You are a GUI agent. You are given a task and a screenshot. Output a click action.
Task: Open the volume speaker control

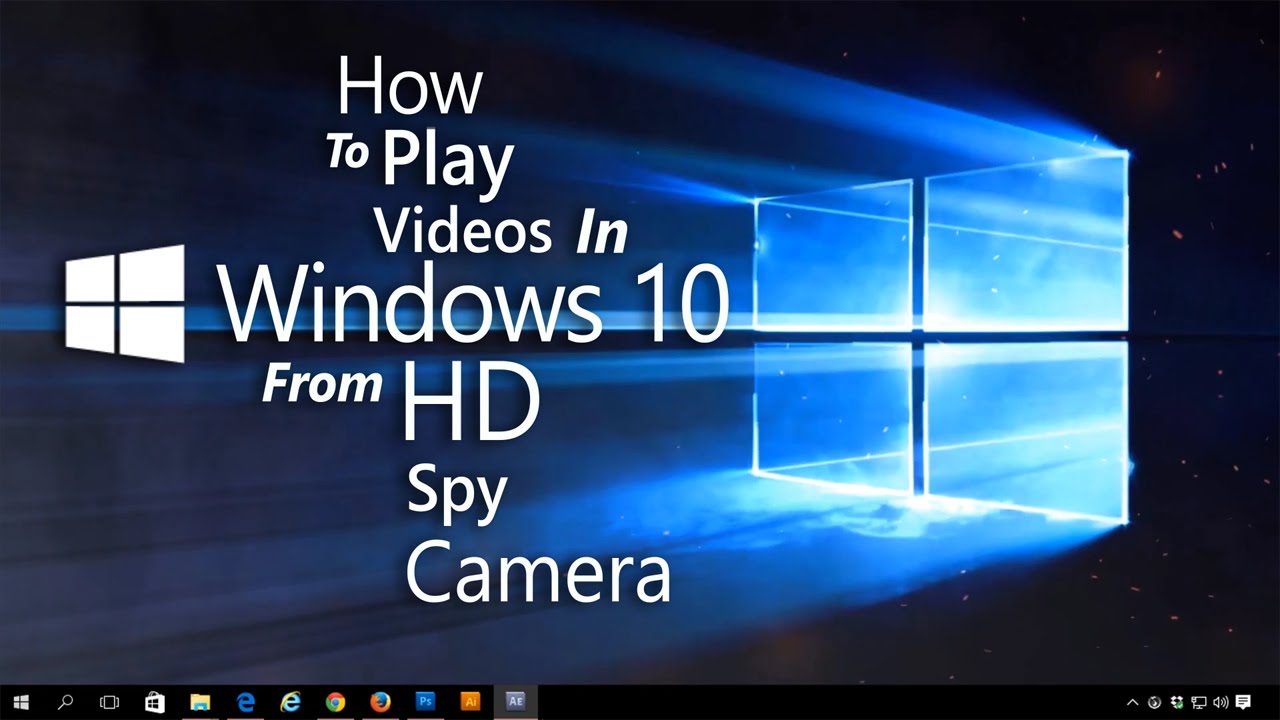[x=1220, y=702]
